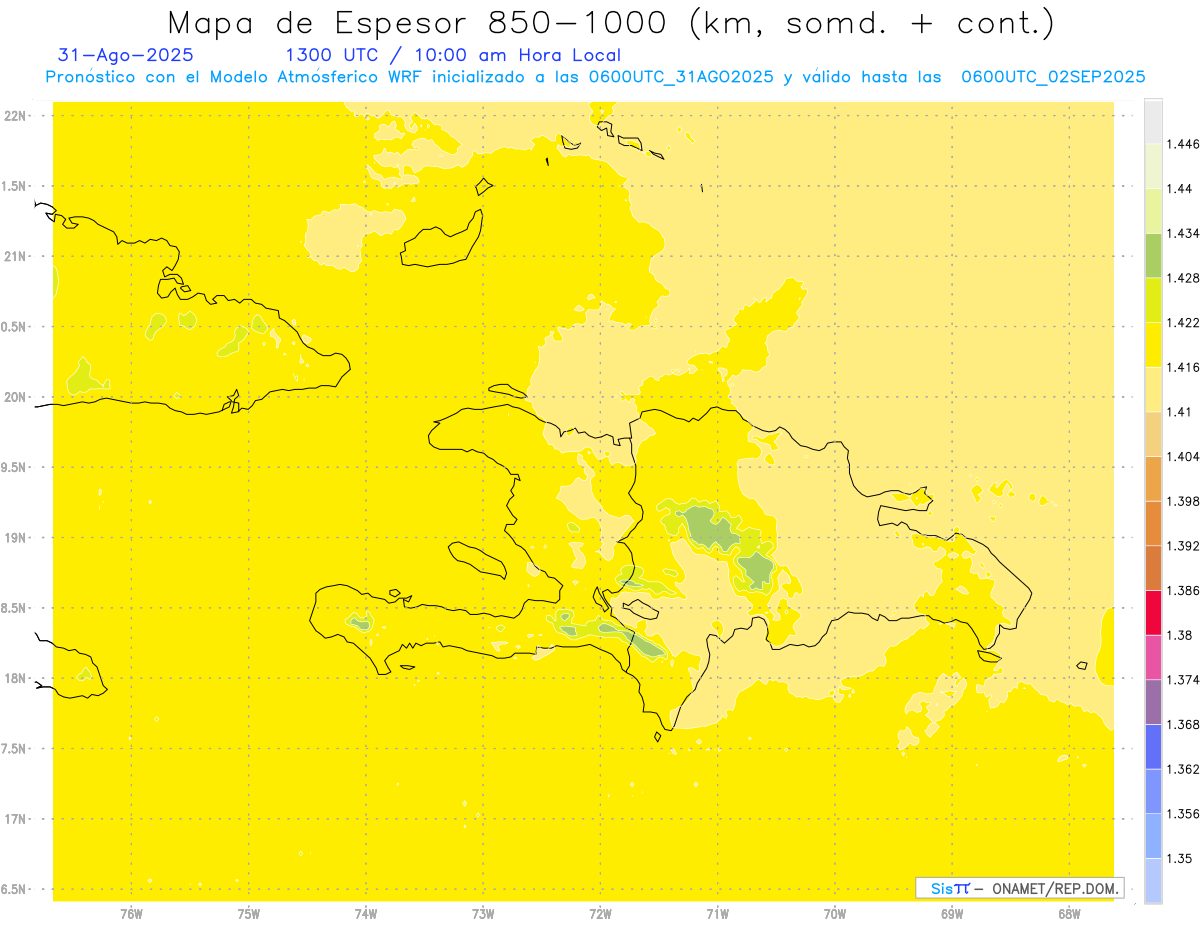Select the dark green legend swatch between 1.428 and 1.434
This screenshot has width=1200, height=927.
(1153, 255)
